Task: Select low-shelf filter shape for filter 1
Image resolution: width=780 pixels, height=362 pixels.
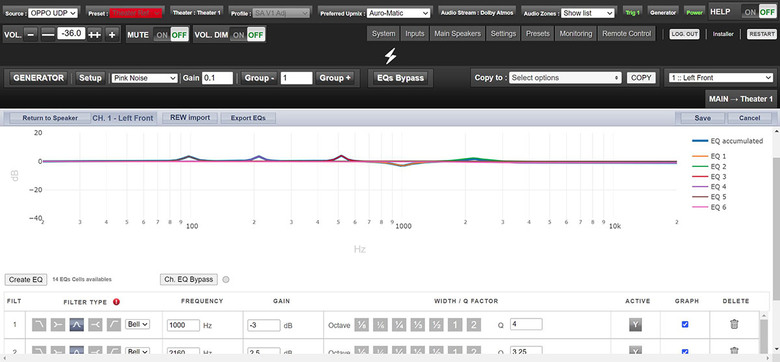Action: [x=58, y=325]
